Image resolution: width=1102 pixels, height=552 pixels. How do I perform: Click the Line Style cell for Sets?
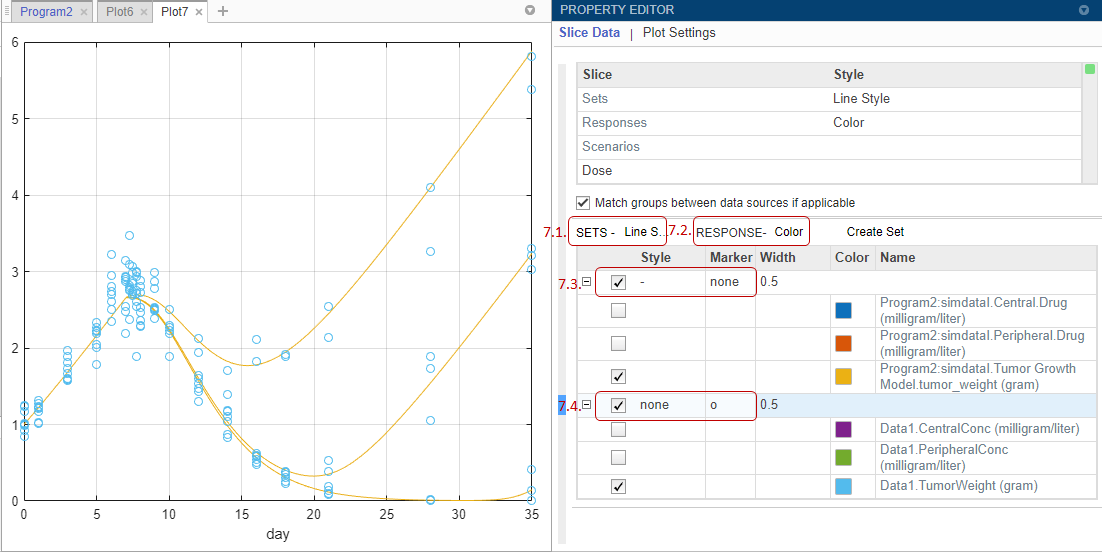click(x=861, y=99)
